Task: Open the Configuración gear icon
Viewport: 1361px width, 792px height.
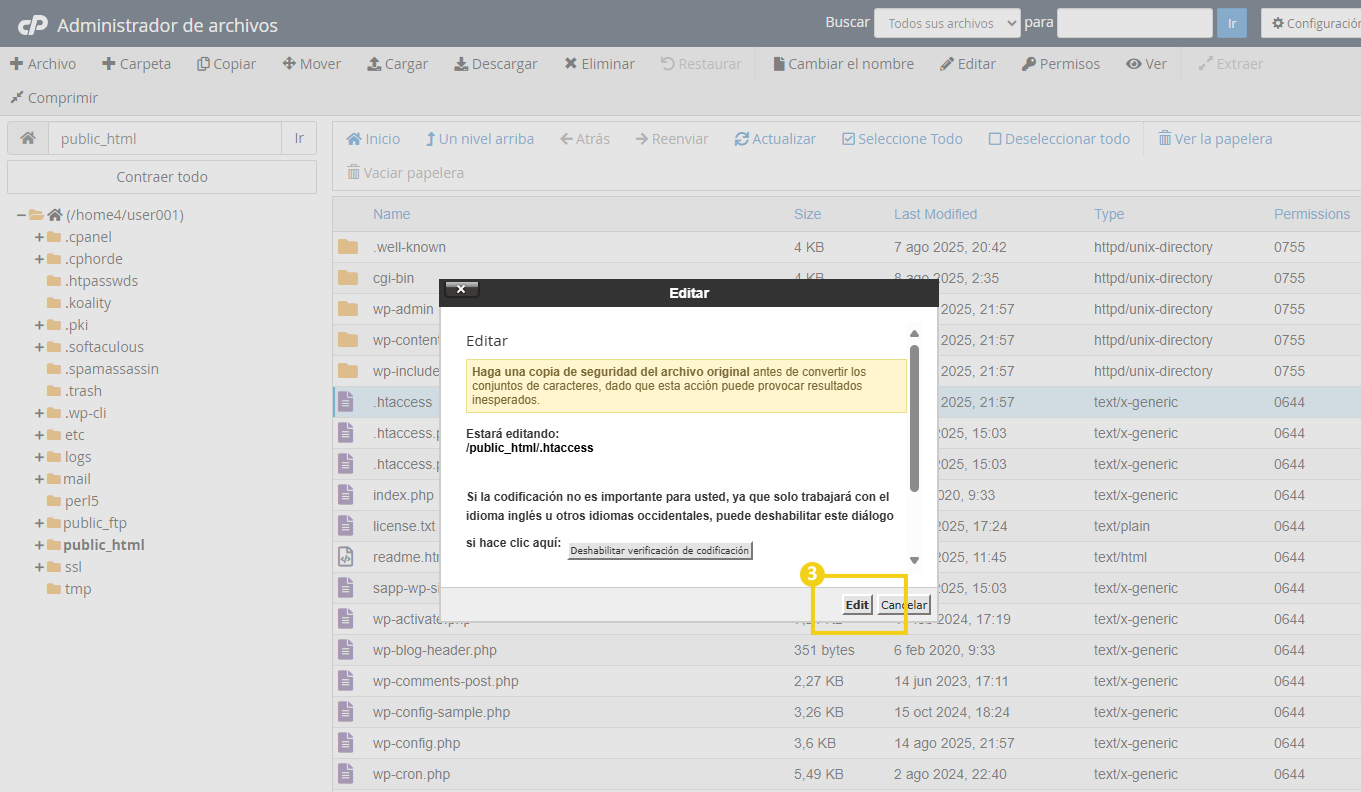Action: pyautogui.click(x=1309, y=22)
